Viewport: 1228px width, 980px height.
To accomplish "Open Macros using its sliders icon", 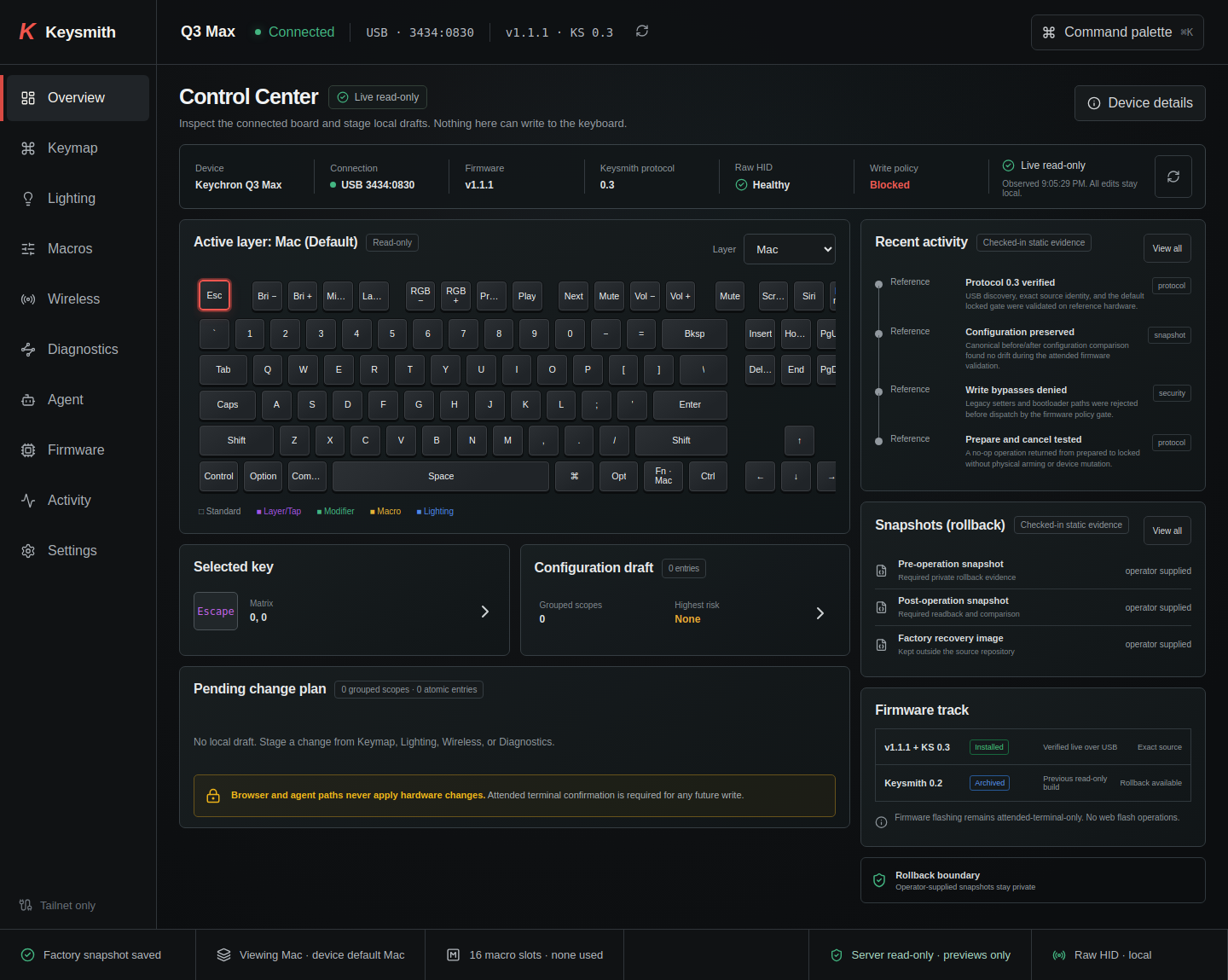I will tap(28, 249).
